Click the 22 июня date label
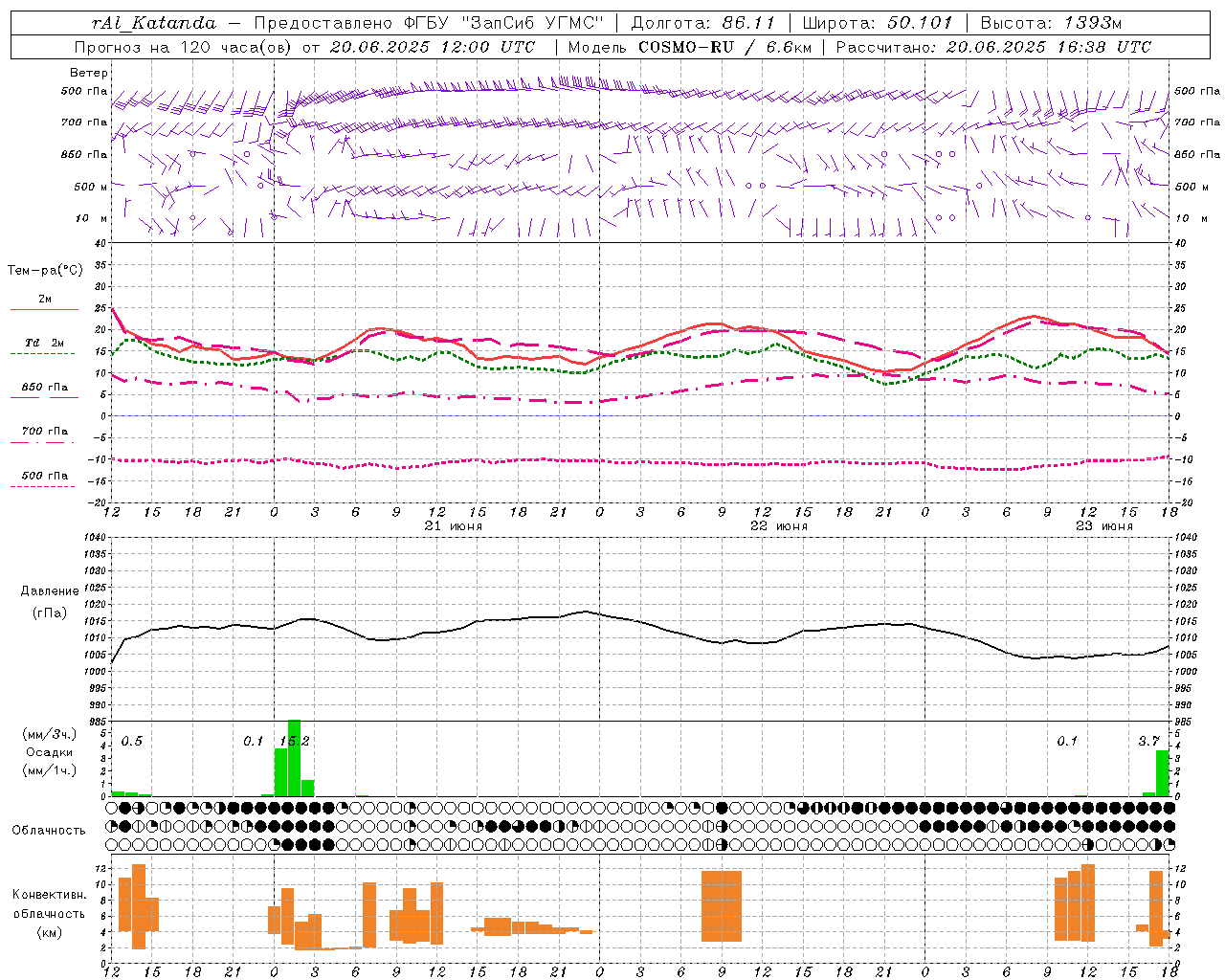 (x=779, y=526)
